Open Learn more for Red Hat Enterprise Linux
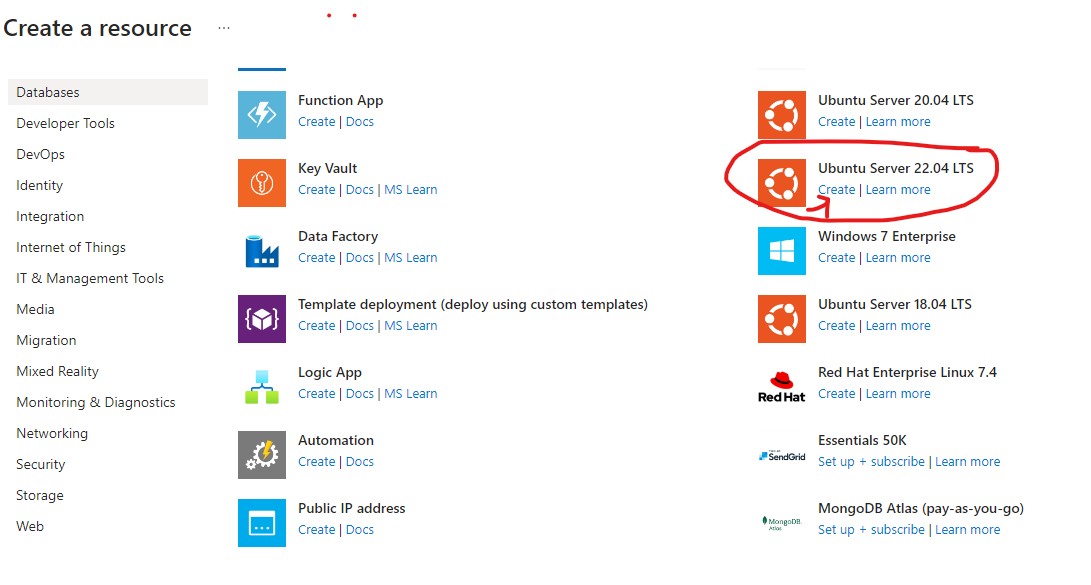1091x585 pixels. (x=898, y=394)
